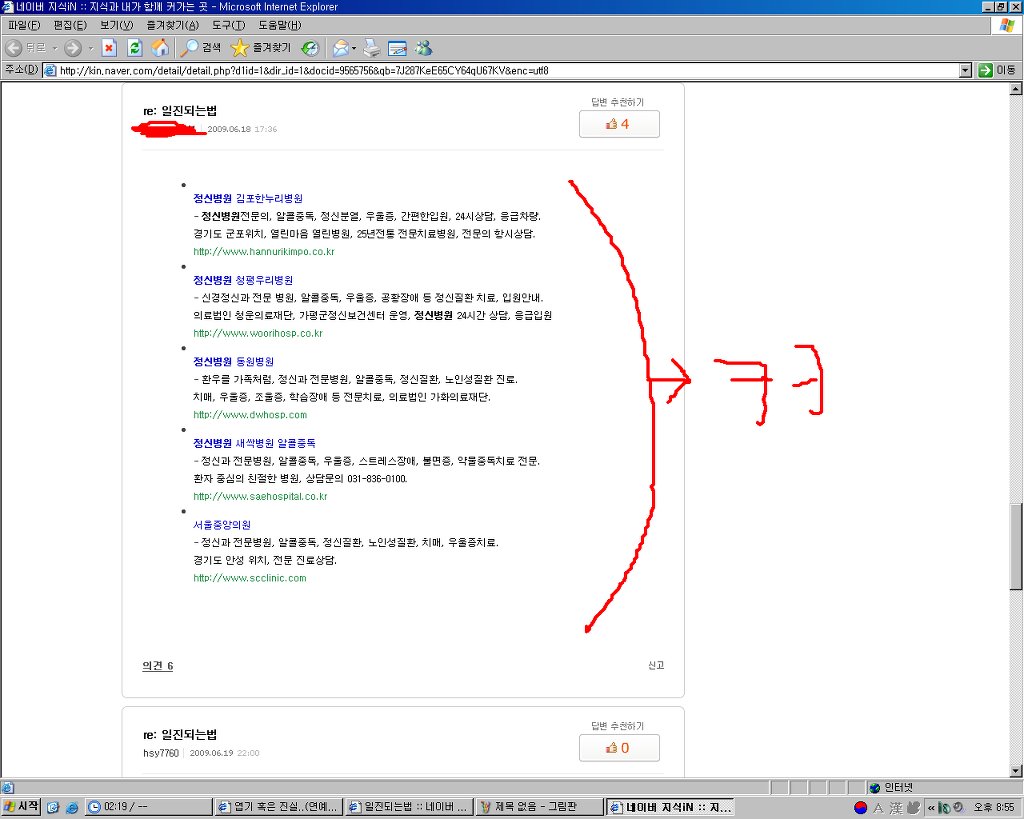Open the 검색 search toolbar button
Viewport: 1024px width, 819px height.
pyautogui.click(x=201, y=48)
